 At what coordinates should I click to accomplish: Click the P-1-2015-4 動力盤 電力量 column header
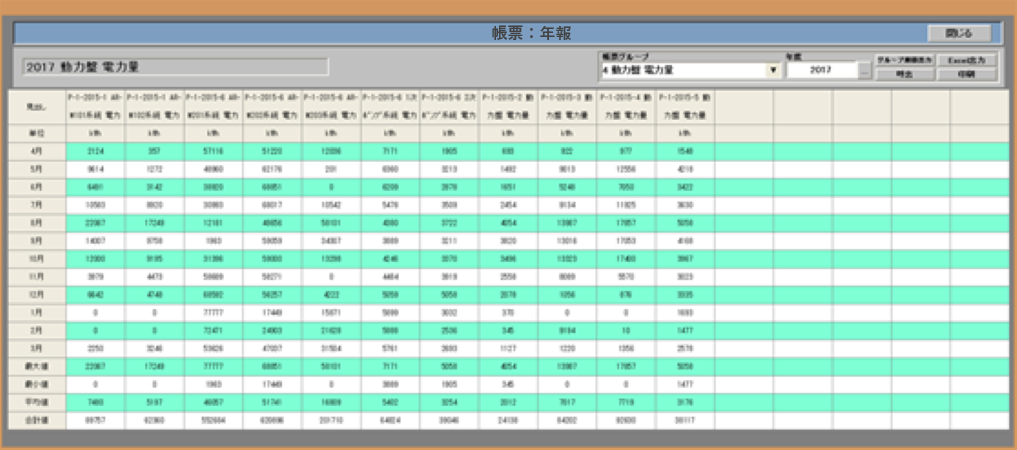tap(627, 107)
